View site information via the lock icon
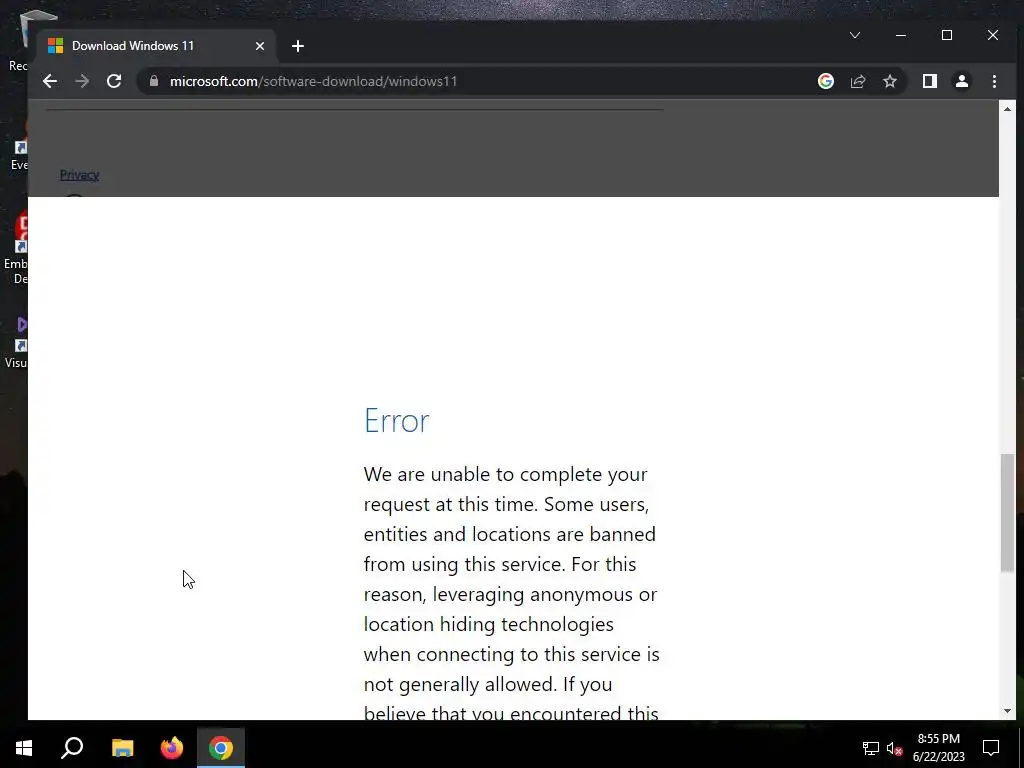The image size is (1024, 768). tap(154, 81)
